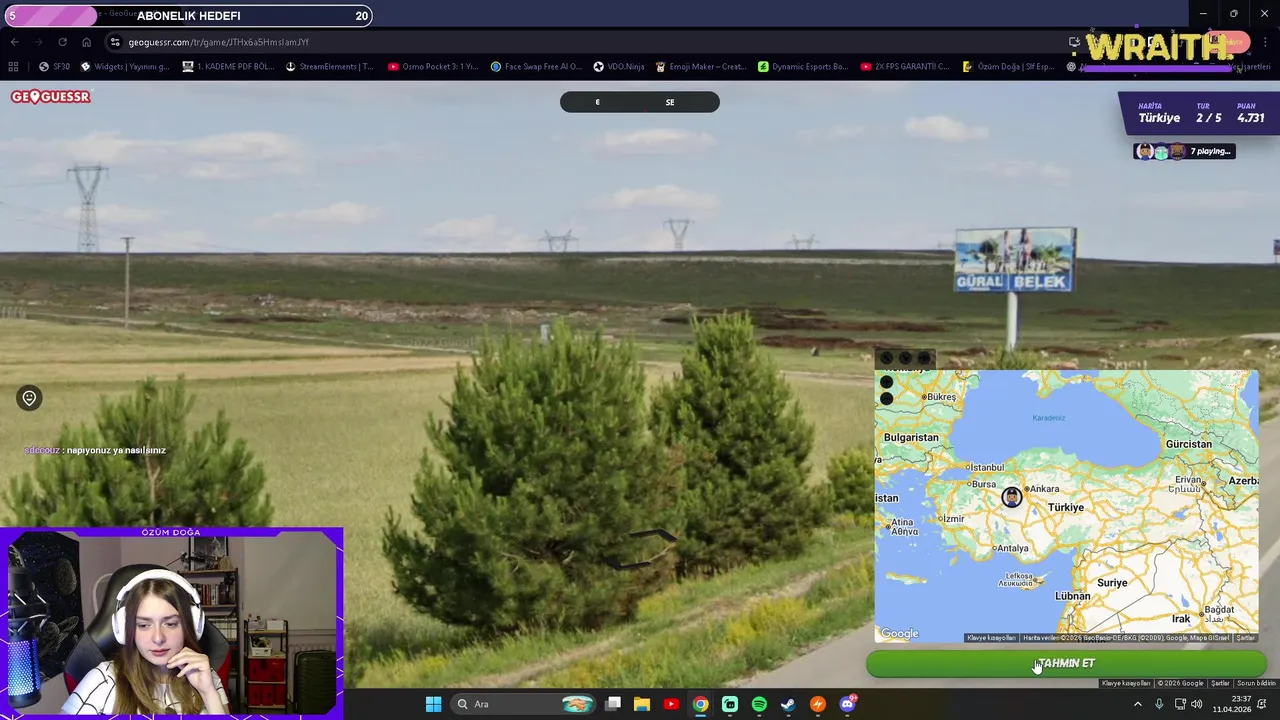Click the pin map control icon
The image size is (1280, 720).
pos(924,358)
